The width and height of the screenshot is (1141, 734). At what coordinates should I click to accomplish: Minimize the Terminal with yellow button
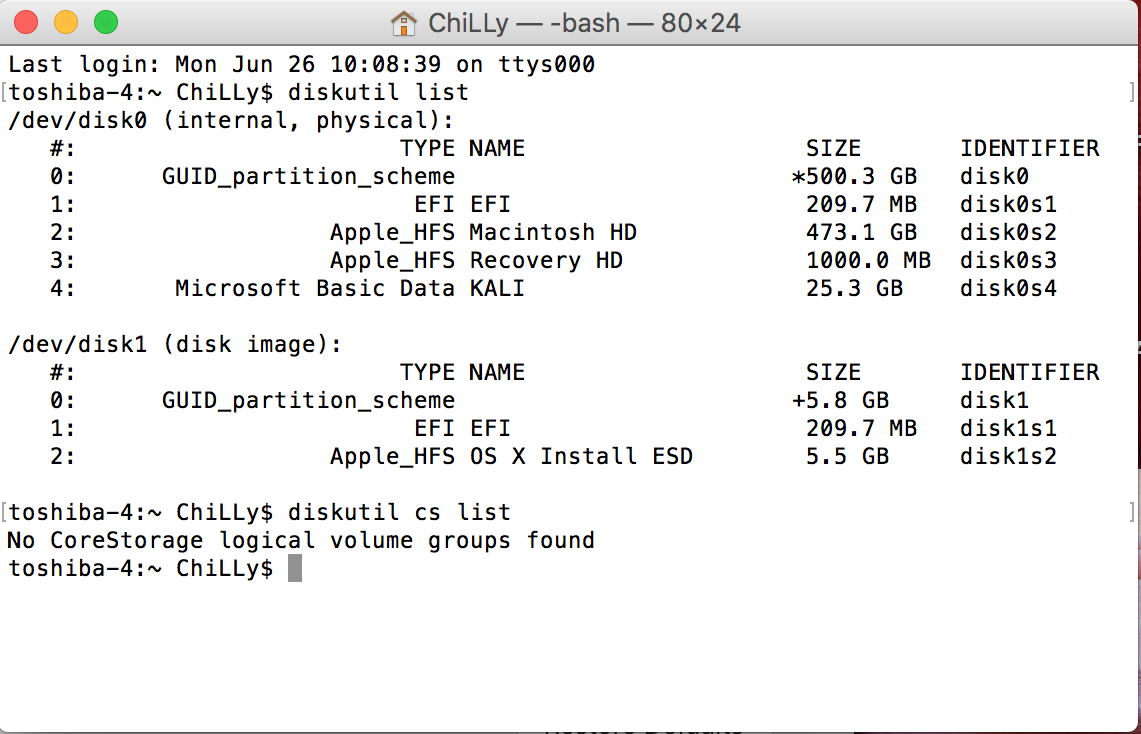(66, 23)
